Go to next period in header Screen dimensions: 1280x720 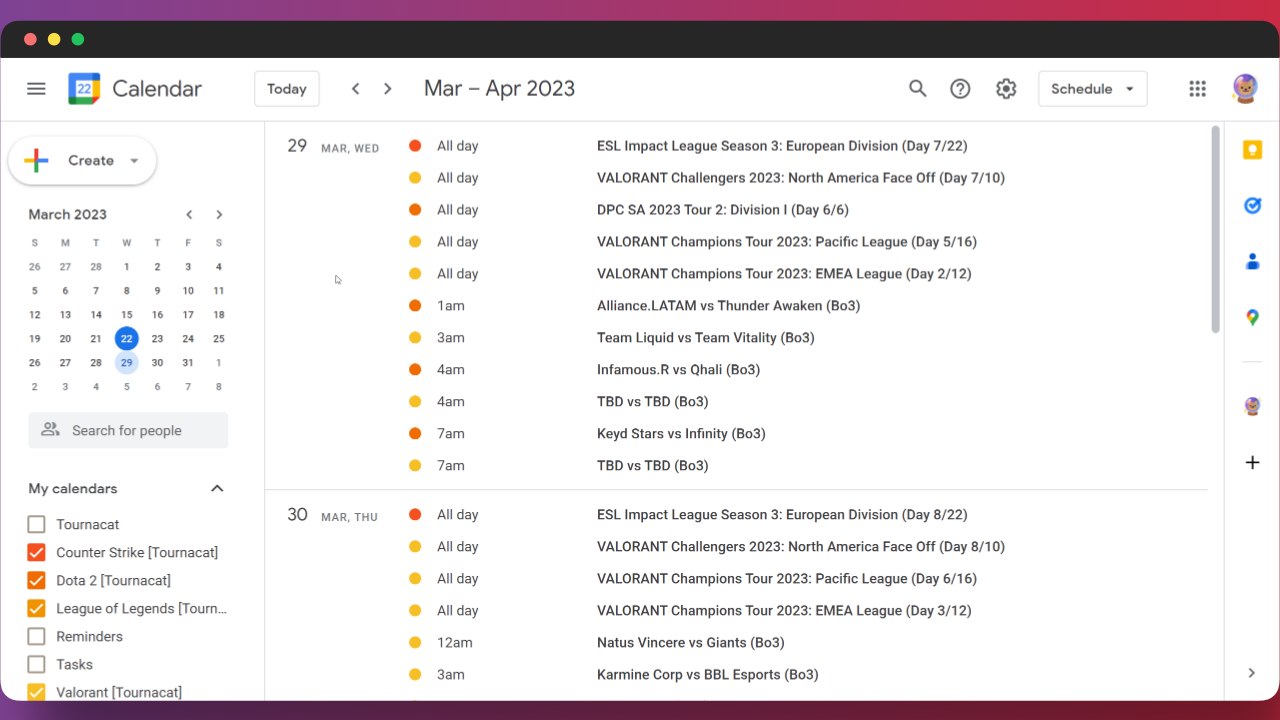388,89
